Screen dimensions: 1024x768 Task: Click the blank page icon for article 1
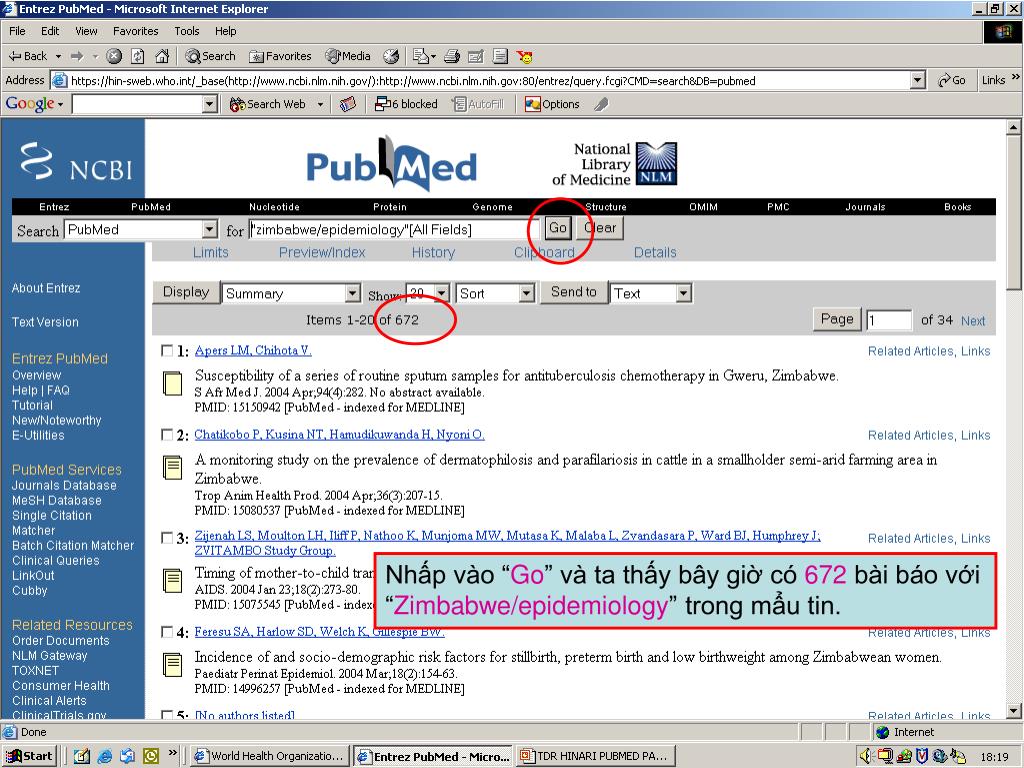[x=172, y=383]
